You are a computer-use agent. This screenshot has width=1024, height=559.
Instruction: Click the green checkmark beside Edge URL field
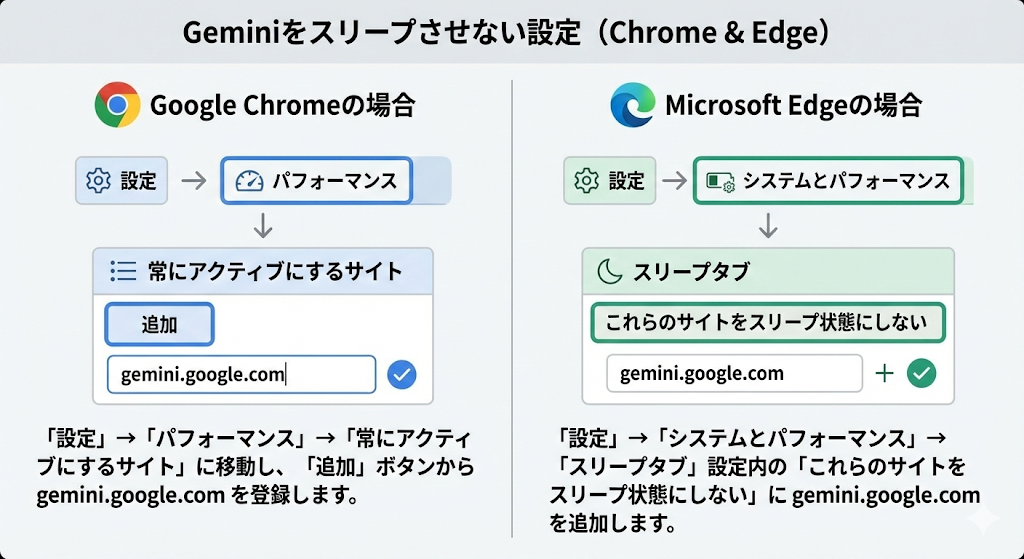(921, 374)
